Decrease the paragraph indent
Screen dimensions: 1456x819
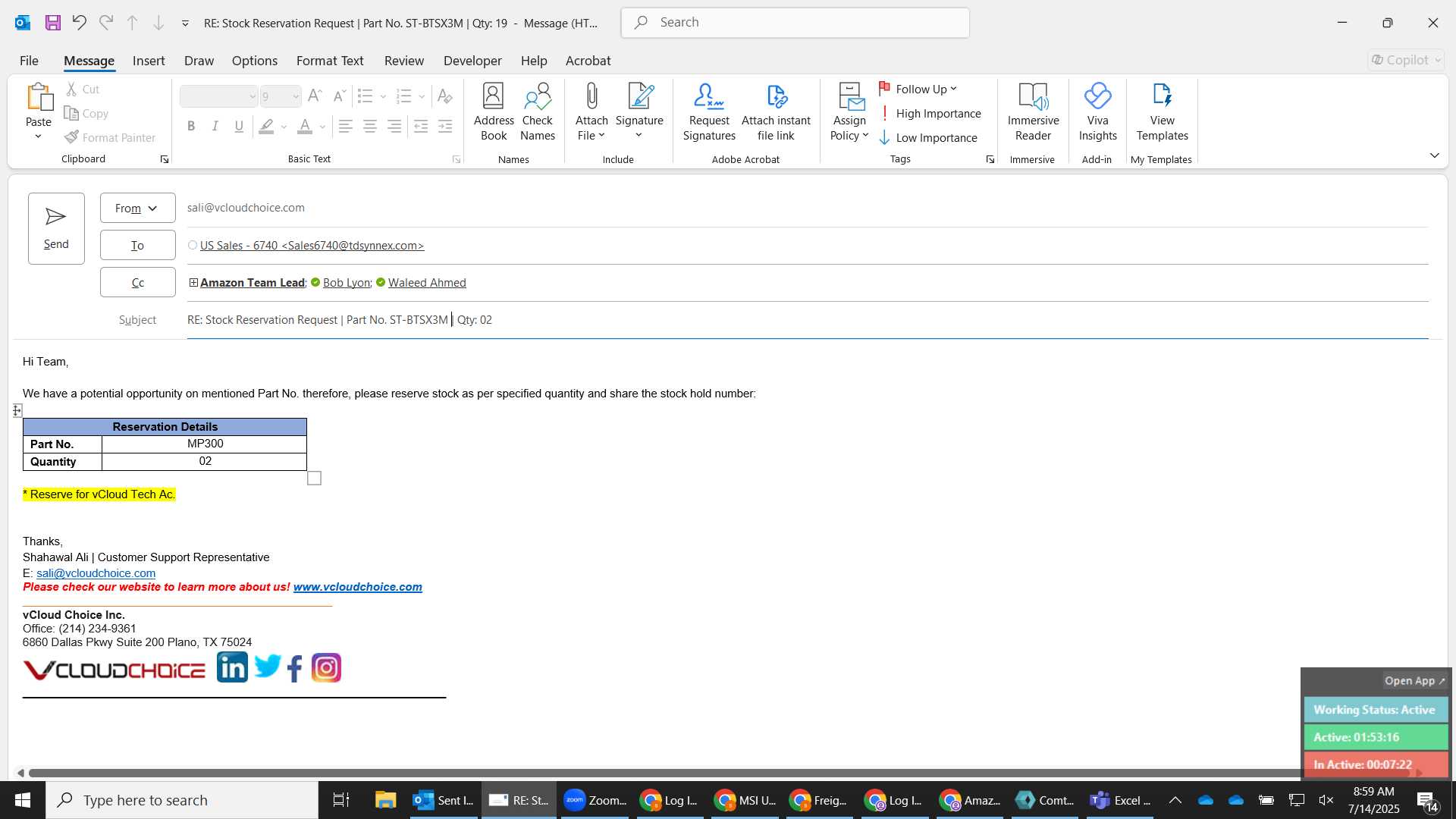(x=421, y=126)
